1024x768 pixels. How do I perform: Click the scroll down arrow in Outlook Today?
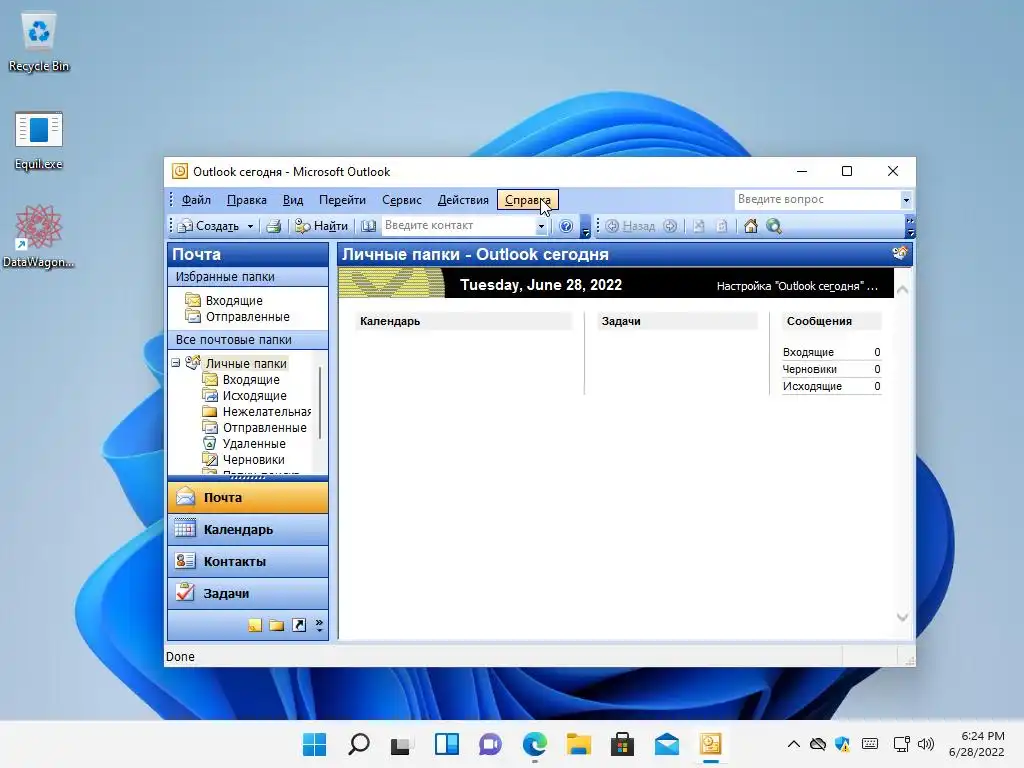(x=903, y=617)
